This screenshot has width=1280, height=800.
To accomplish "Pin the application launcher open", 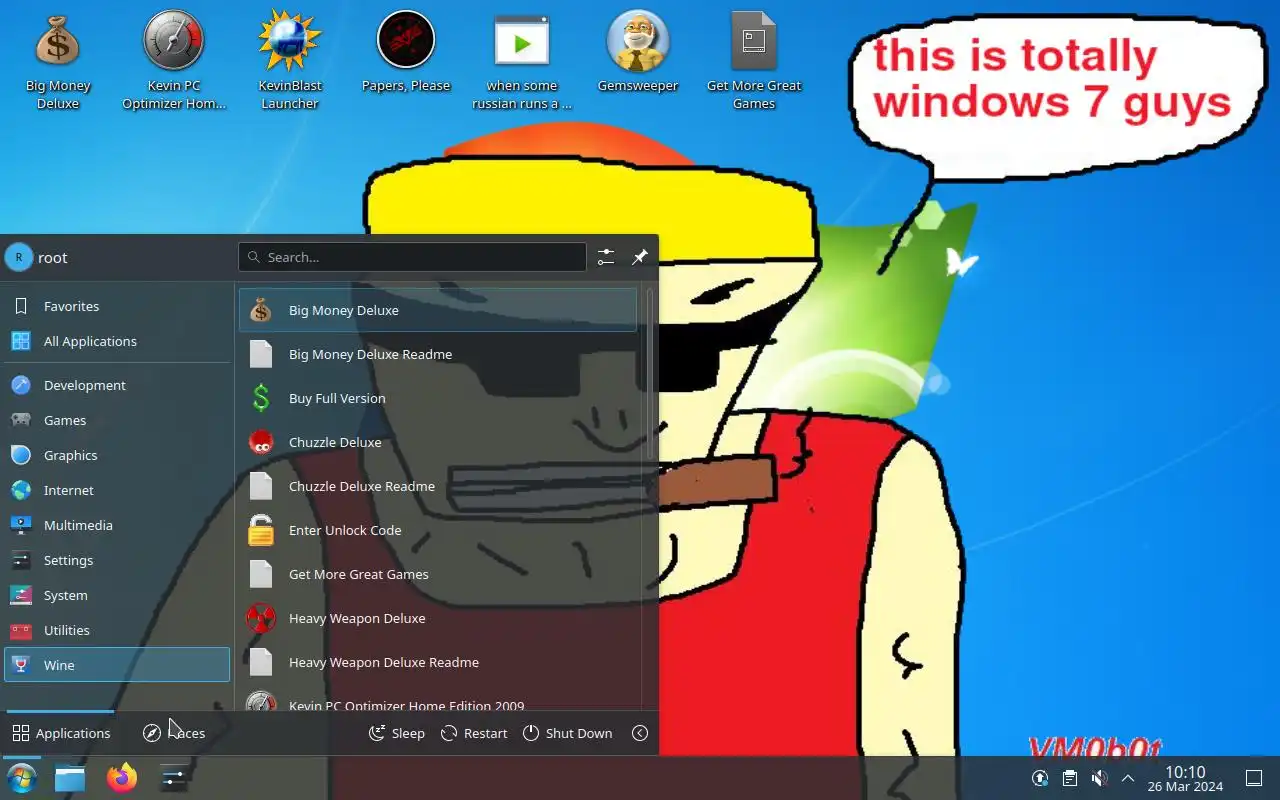I will tap(640, 257).
